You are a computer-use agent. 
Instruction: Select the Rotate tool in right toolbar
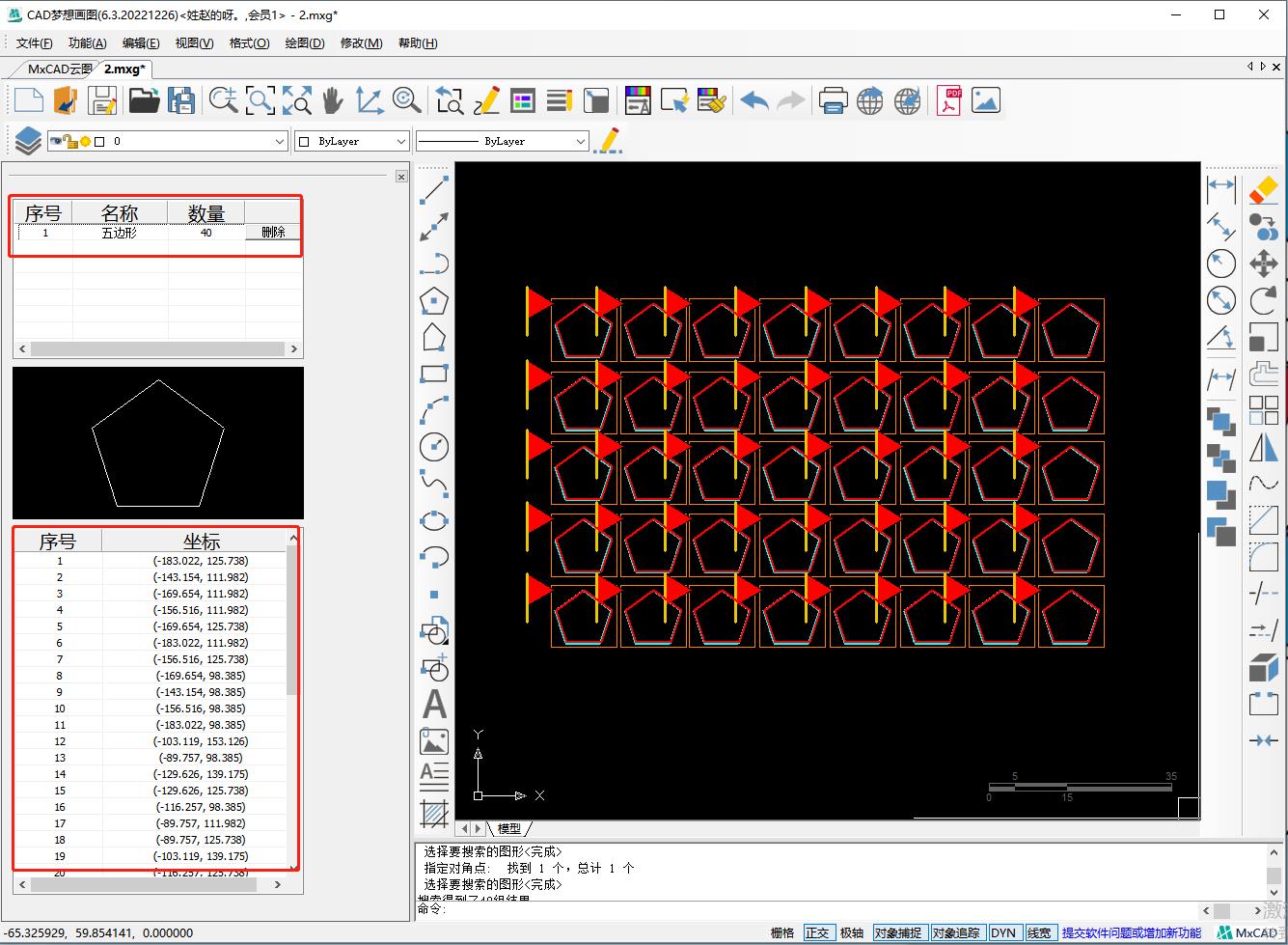pyautogui.click(x=1263, y=300)
